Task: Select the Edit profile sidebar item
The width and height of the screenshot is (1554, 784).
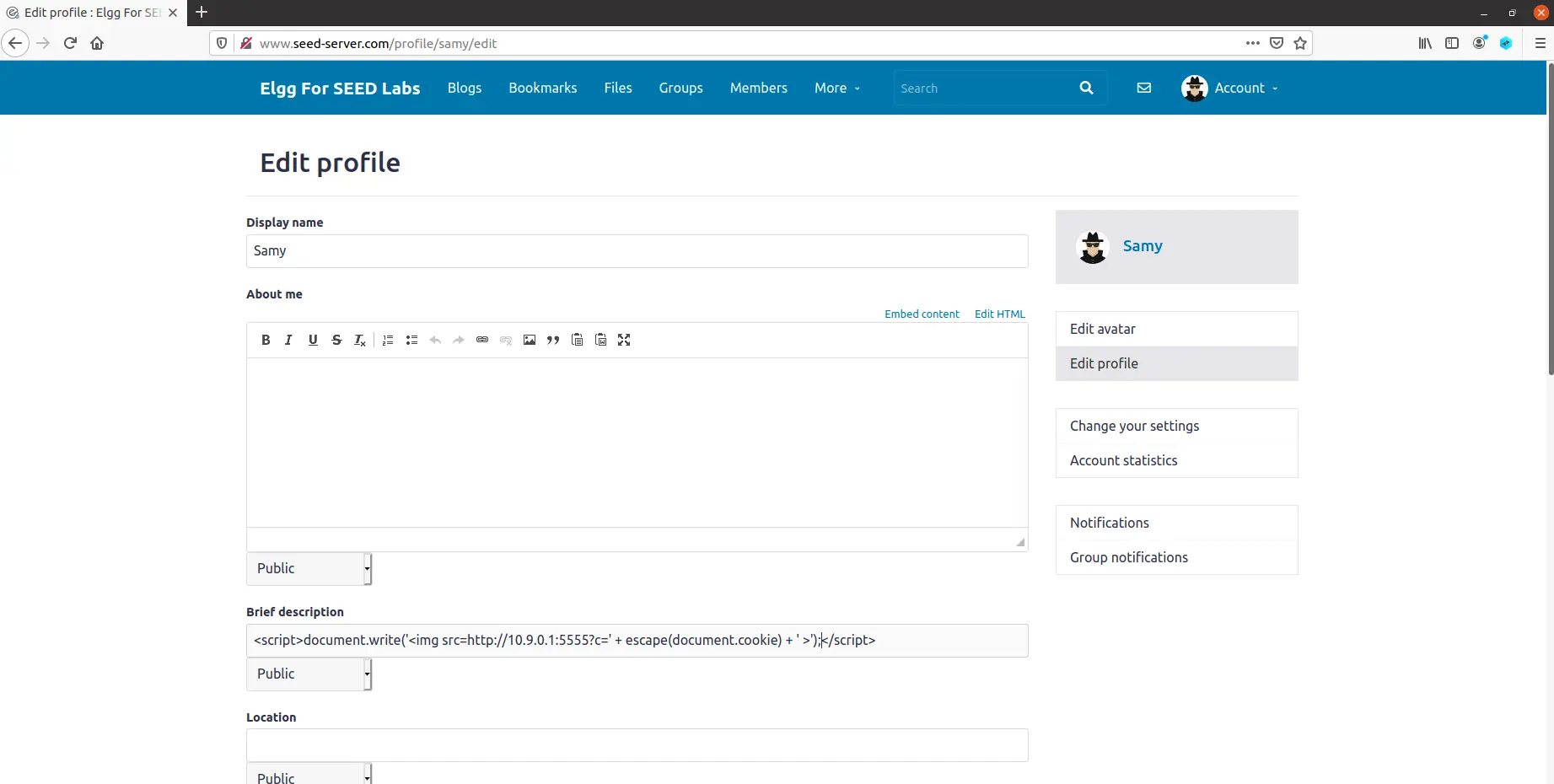Action: (1176, 363)
